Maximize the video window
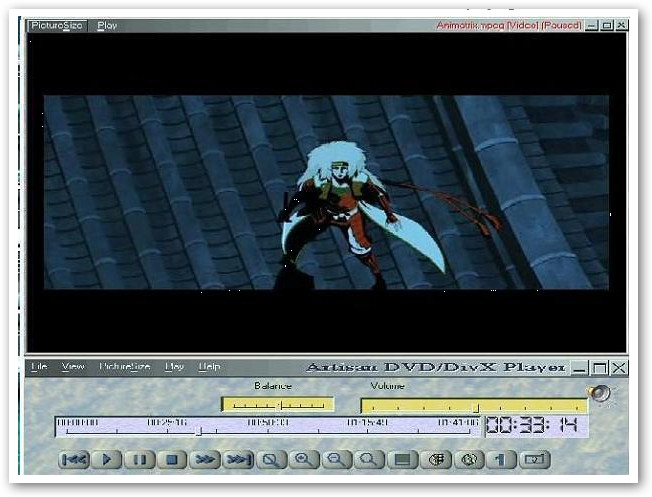The image size is (652, 497). (x=607, y=26)
